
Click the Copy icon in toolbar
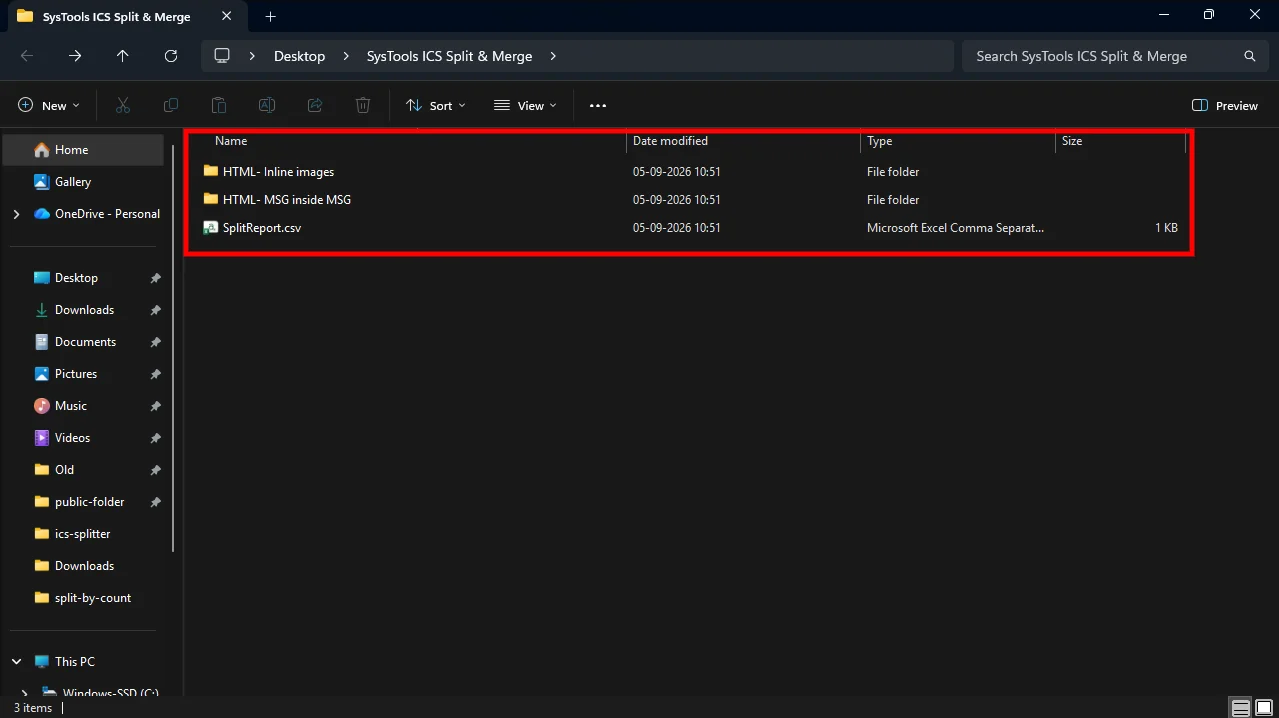coord(171,105)
